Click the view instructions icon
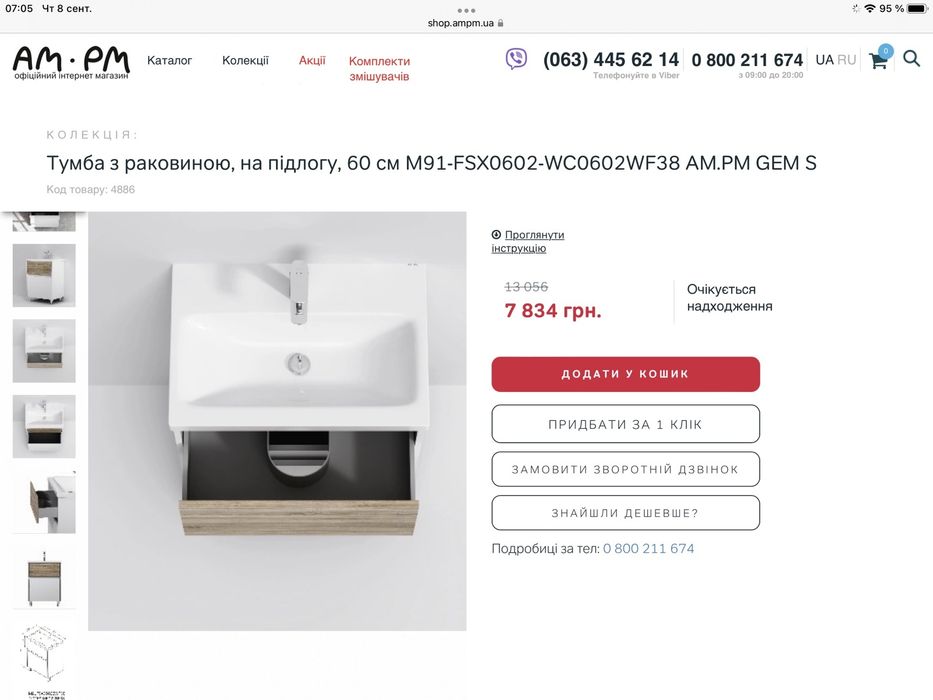Image resolution: width=933 pixels, height=700 pixels. (496, 235)
